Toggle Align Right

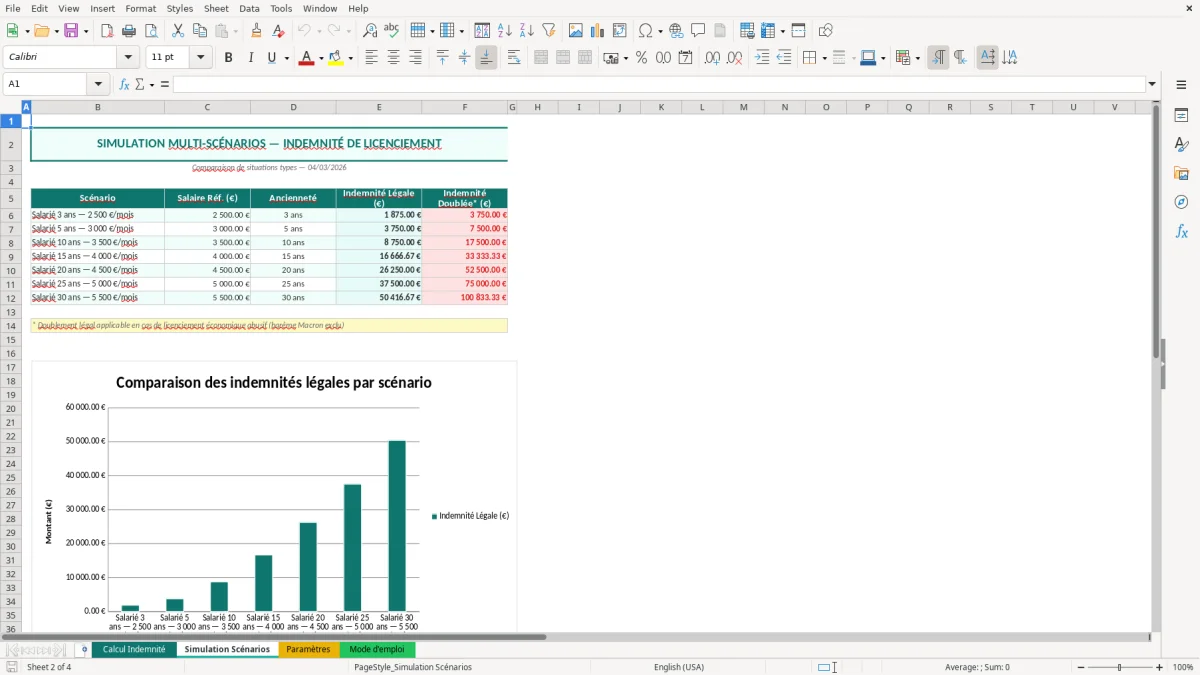(x=415, y=58)
